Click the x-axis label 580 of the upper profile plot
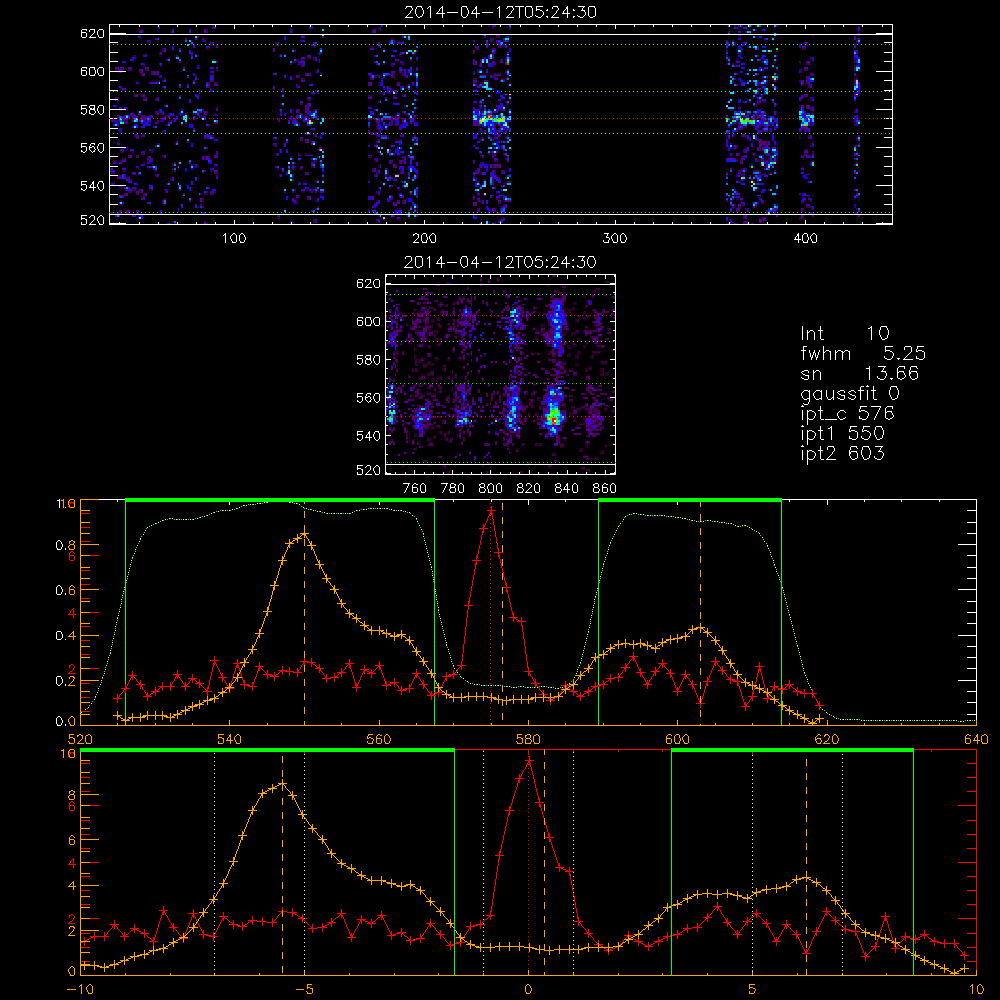 [x=529, y=740]
